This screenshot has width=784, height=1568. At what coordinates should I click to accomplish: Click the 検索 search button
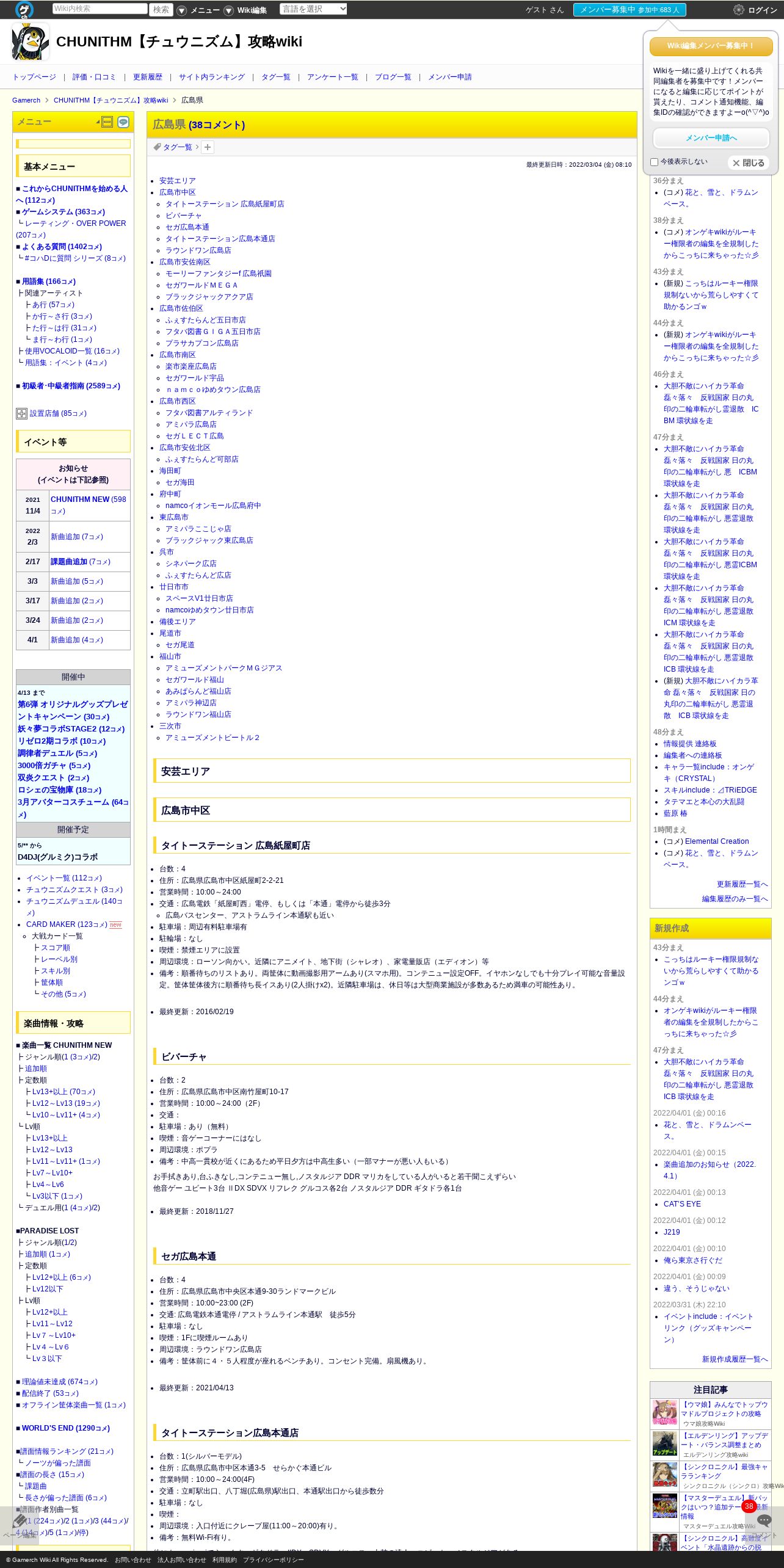(161, 10)
